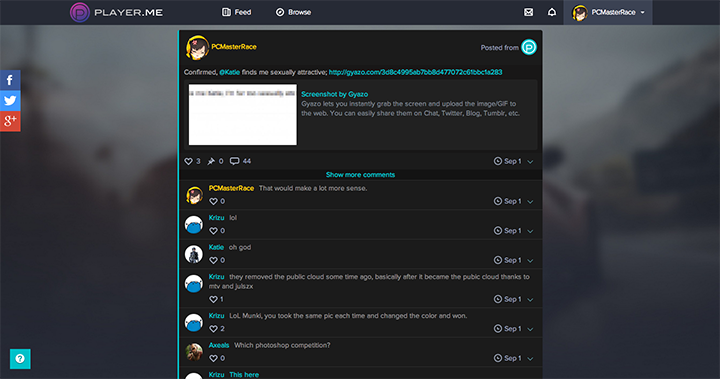Viewport: 720px width, 379px height.
Task: Open the Gyazo screenshot thumbnail
Action: click(x=242, y=114)
